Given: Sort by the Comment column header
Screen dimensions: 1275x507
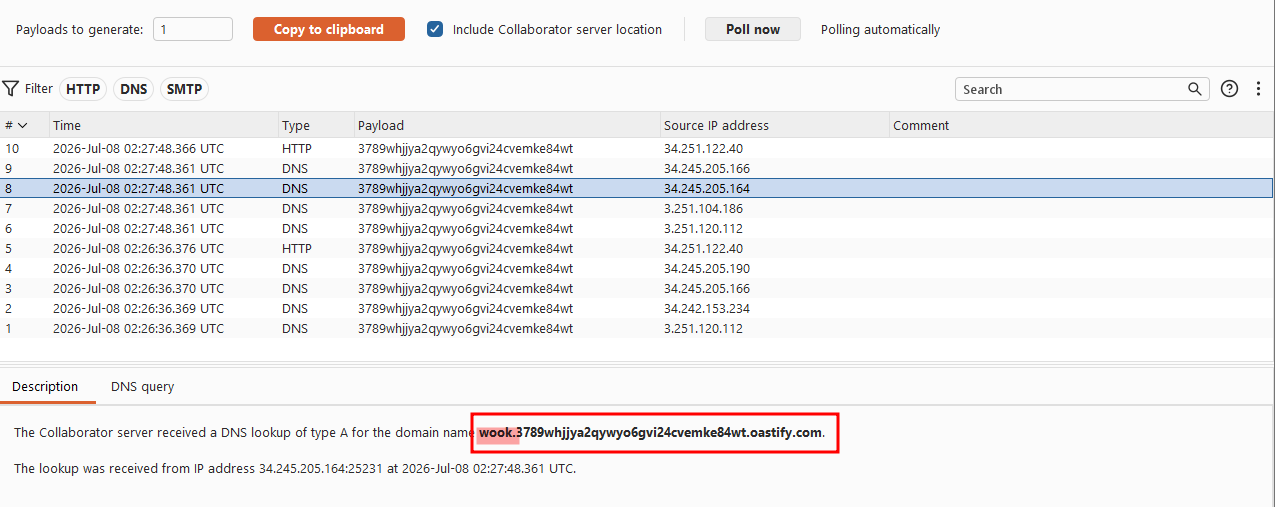Looking at the screenshot, I should 1081,125.
